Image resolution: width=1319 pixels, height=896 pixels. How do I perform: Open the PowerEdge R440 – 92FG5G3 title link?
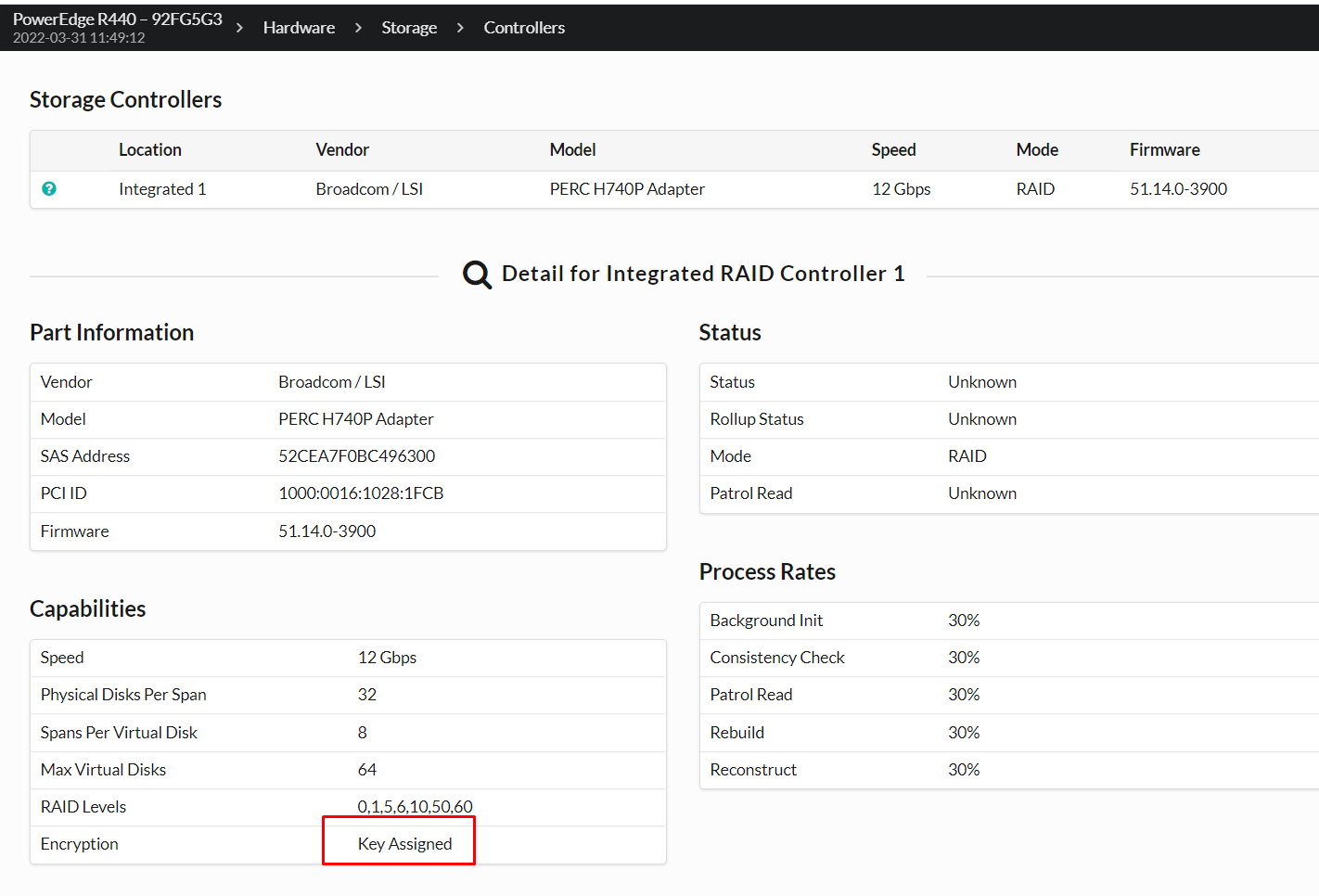(x=117, y=19)
